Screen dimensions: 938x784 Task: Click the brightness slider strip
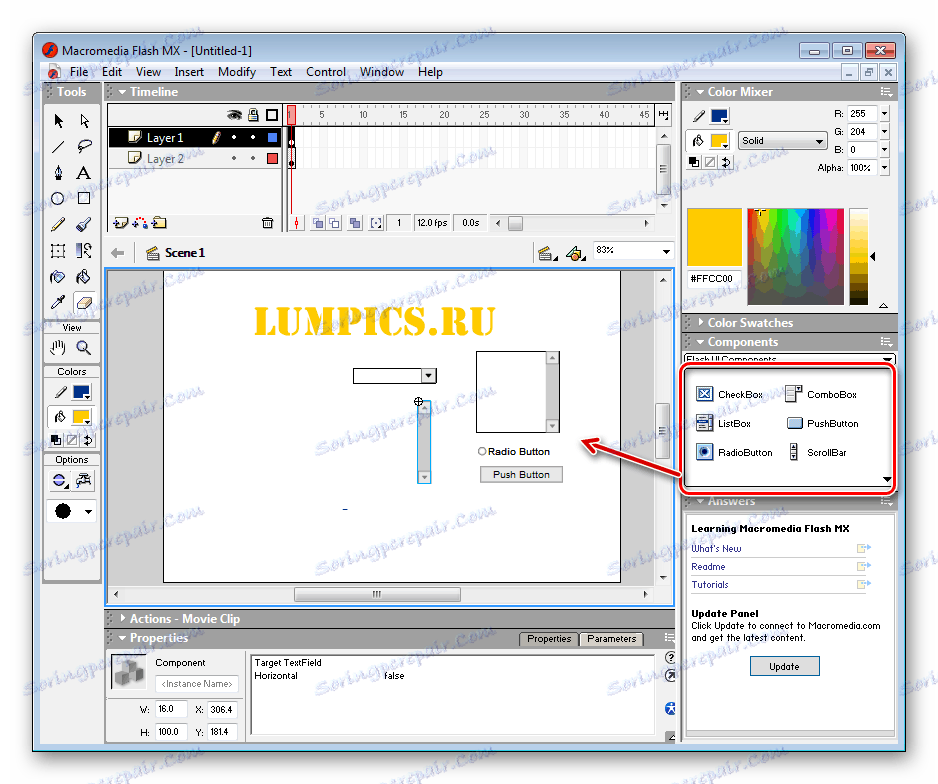pos(858,257)
